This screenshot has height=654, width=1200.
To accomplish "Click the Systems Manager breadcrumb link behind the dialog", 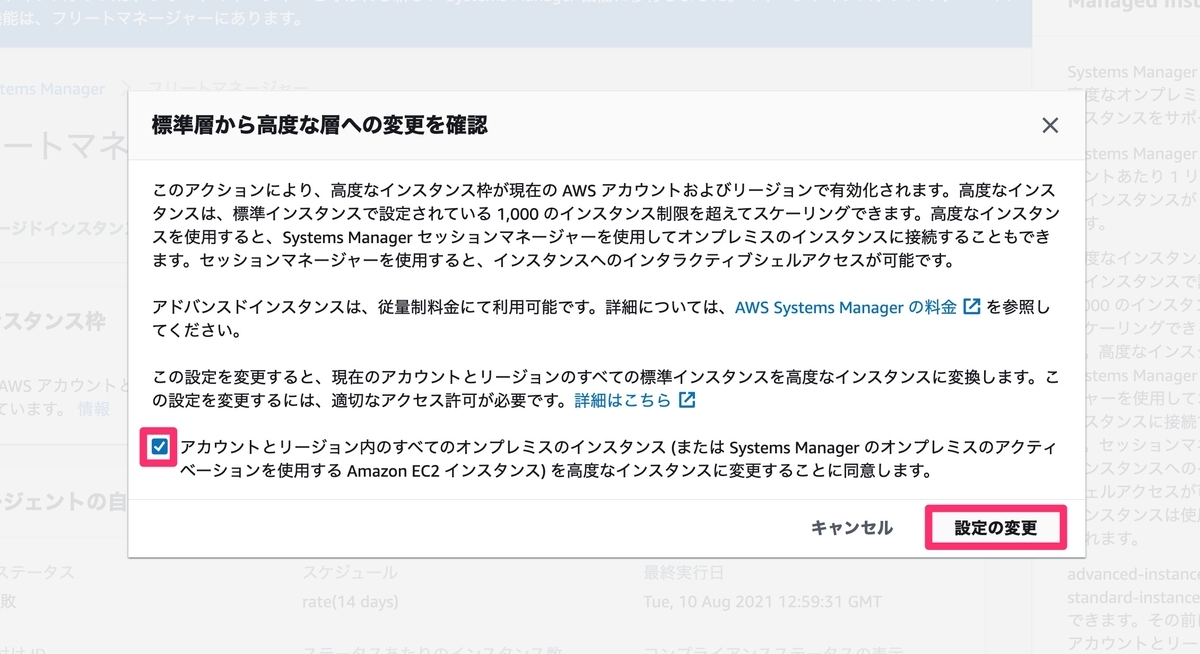I will (52, 89).
